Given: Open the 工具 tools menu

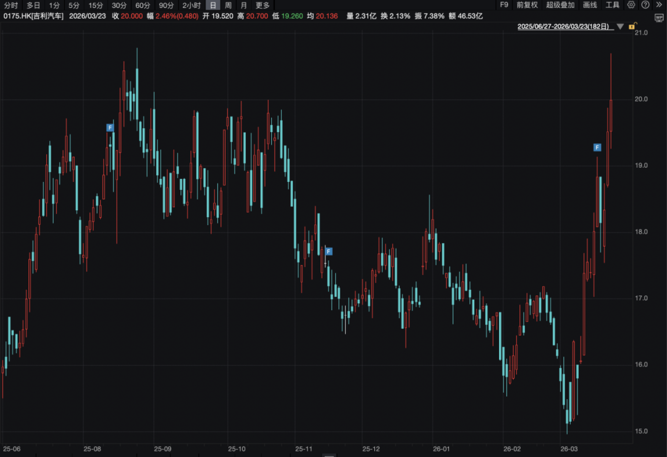Looking at the screenshot, I should (612, 5).
